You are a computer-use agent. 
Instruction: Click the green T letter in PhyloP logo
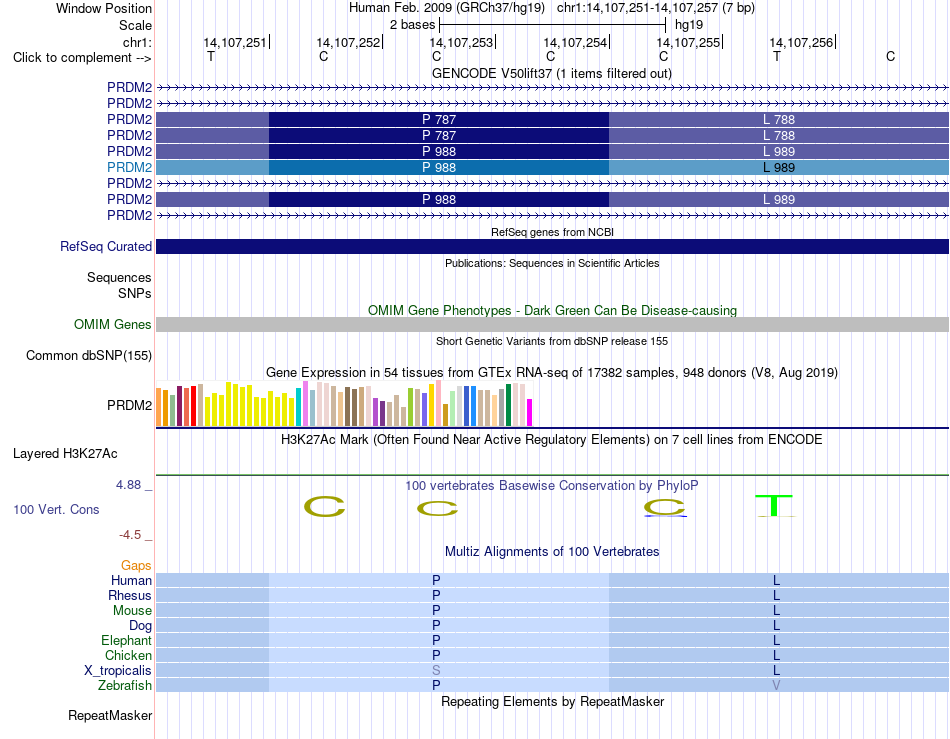[x=774, y=506]
